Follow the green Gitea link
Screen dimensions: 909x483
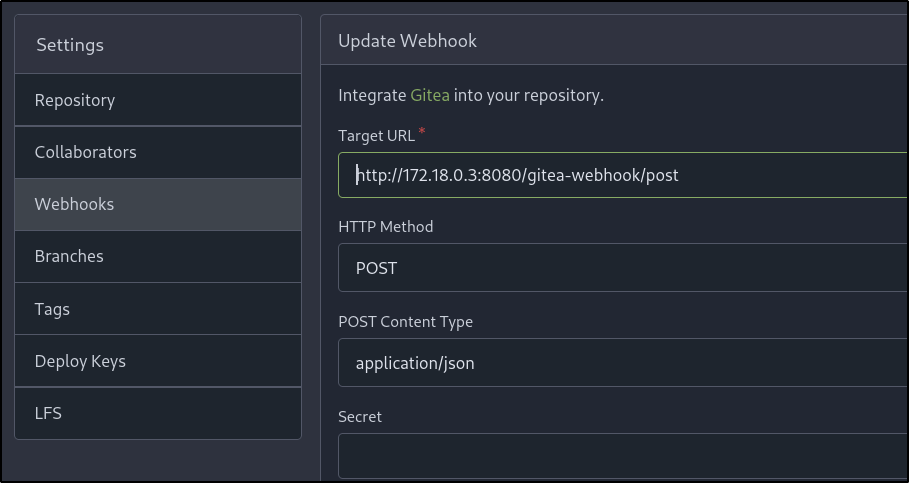(x=430, y=96)
